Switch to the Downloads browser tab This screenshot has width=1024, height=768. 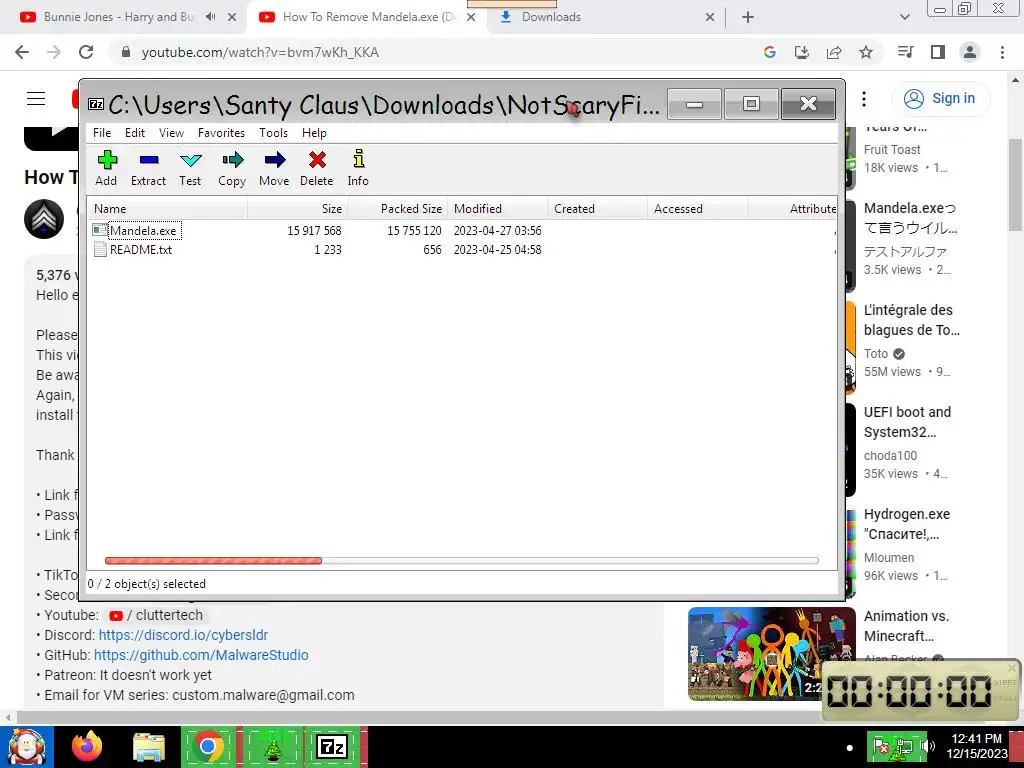[550, 17]
